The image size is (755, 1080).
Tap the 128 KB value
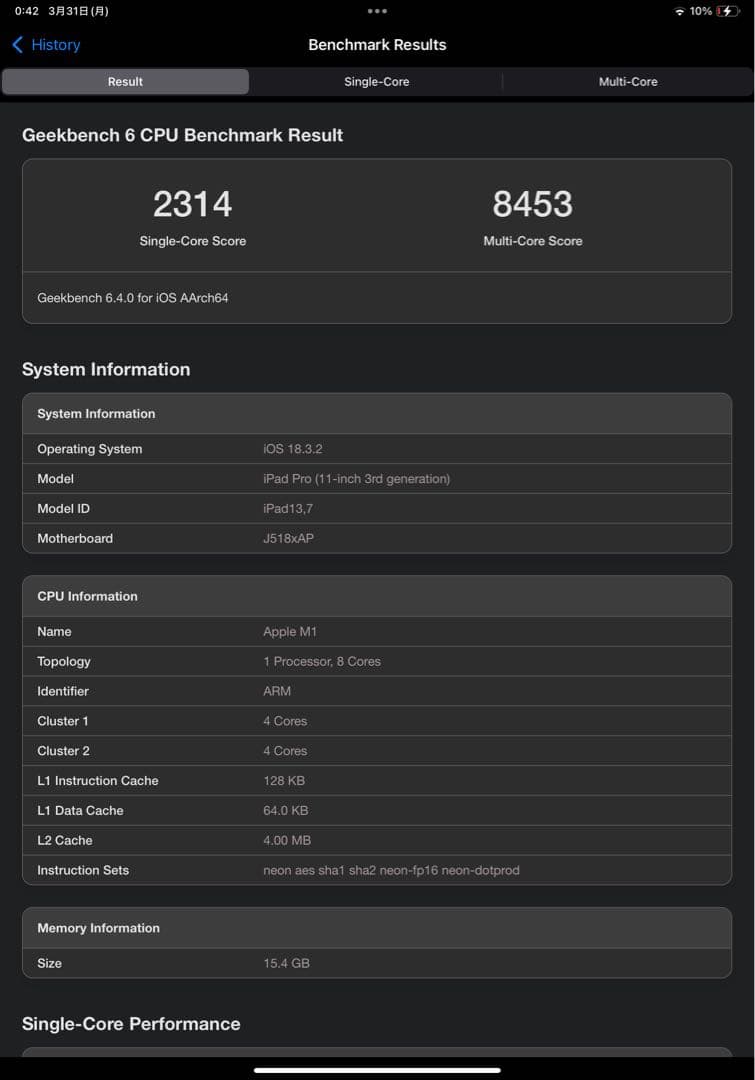pyautogui.click(x=284, y=780)
